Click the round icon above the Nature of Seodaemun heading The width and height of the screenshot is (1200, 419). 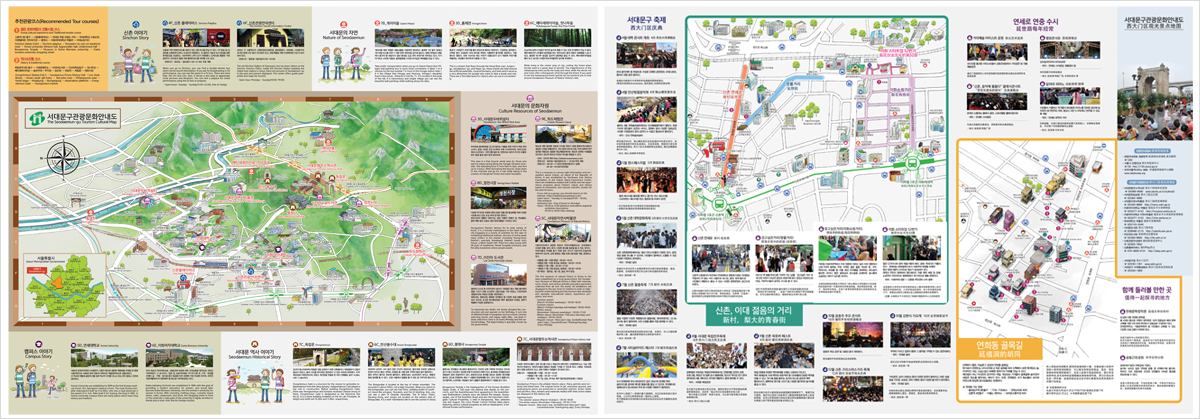point(343,24)
